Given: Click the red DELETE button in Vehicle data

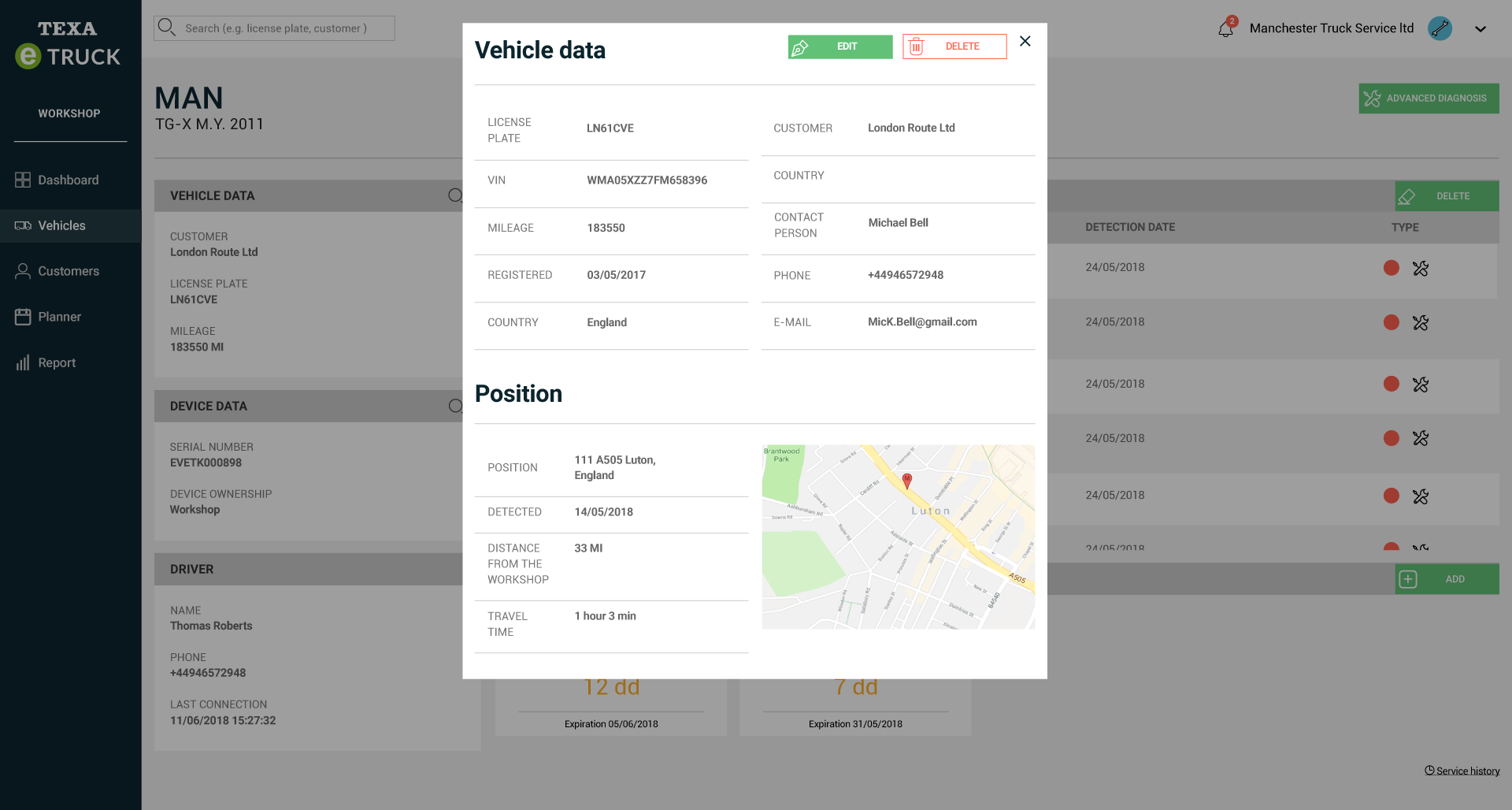Looking at the screenshot, I should click(x=954, y=46).
